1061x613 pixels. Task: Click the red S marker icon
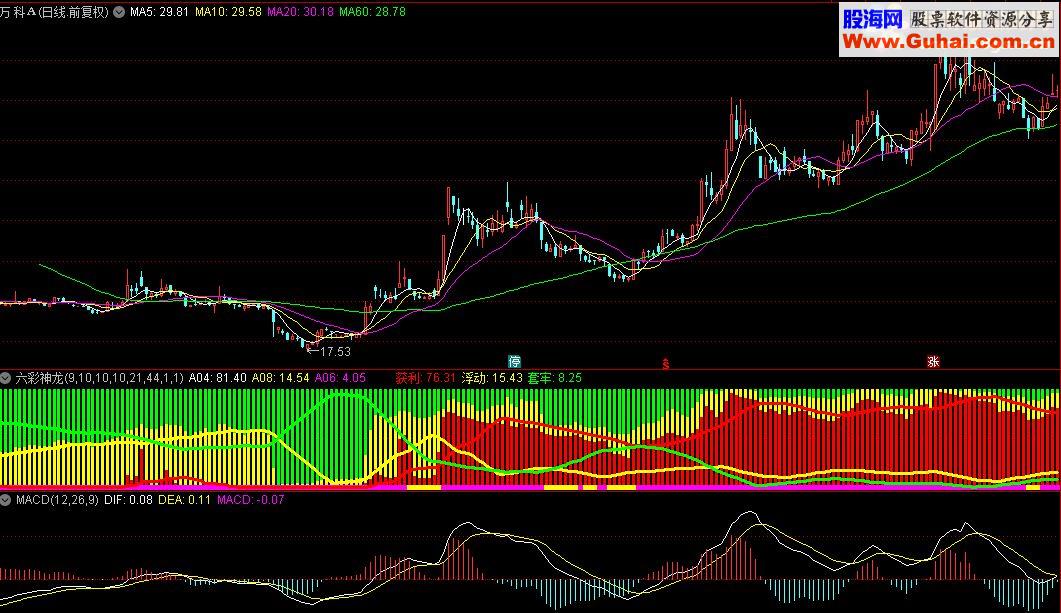pos(666,364)
